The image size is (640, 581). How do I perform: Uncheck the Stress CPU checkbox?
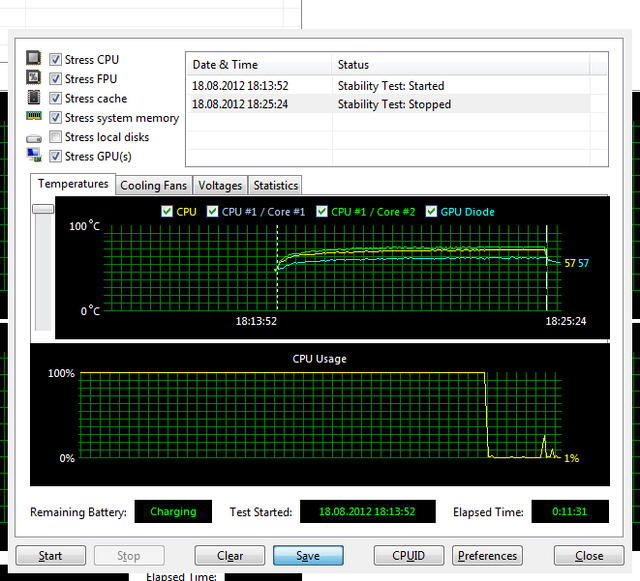coord(56,60)
